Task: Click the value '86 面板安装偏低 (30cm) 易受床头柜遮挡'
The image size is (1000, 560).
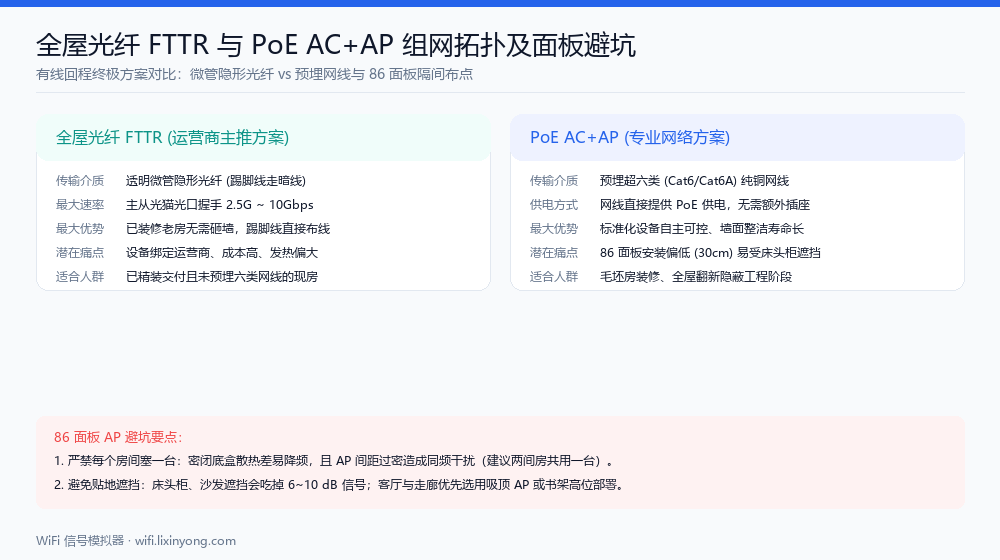Action: tap(710, 253)
